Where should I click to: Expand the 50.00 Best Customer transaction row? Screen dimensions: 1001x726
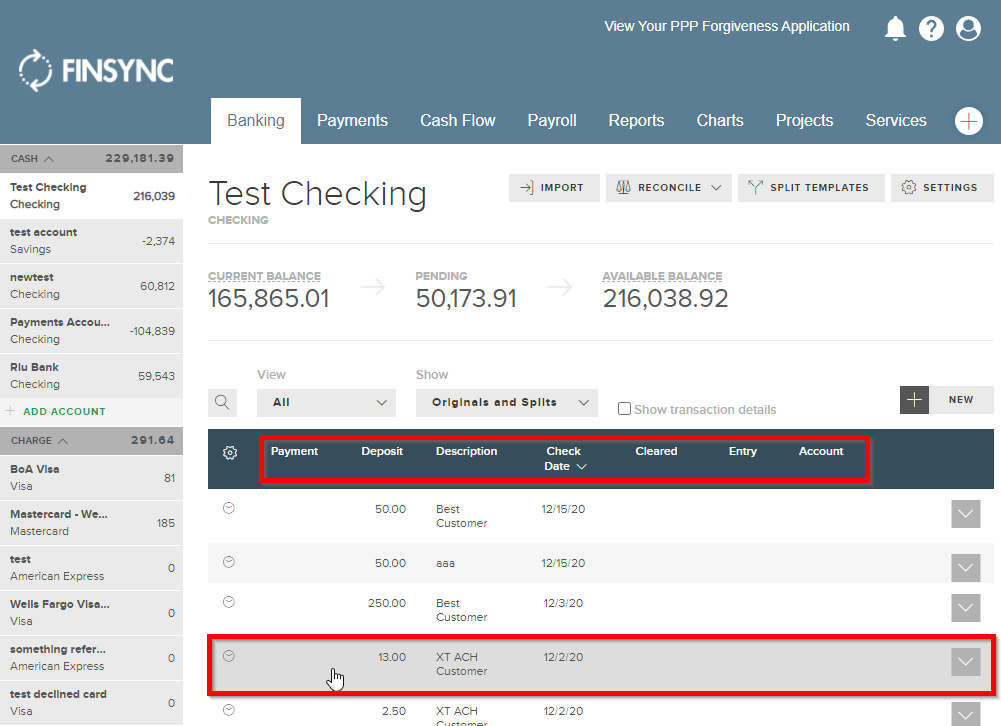pos(965,514)
